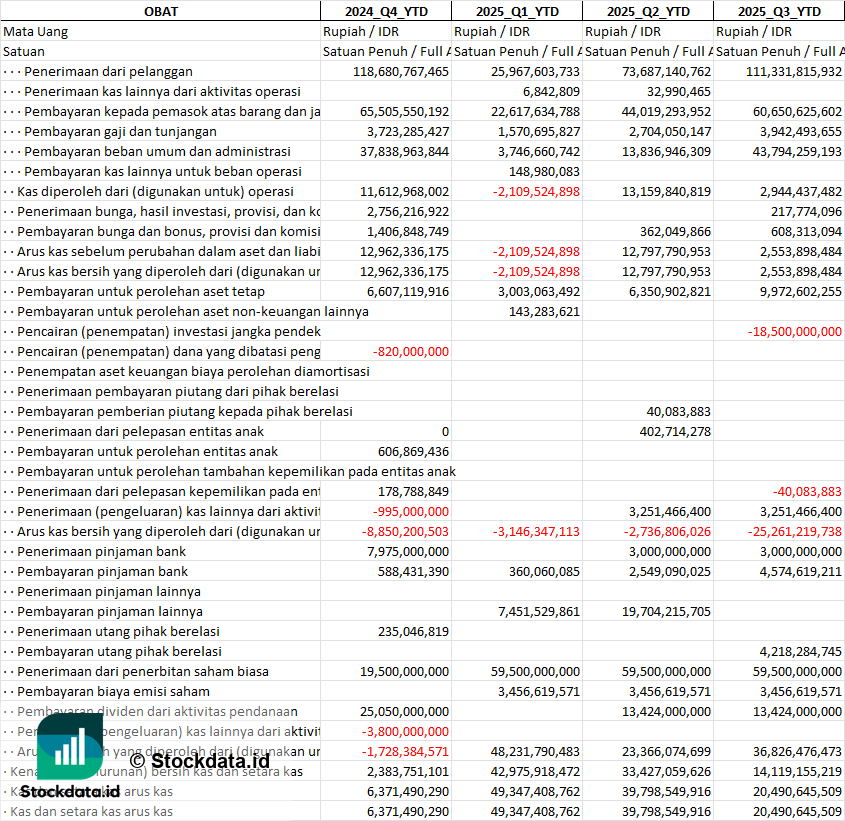The image size is (845, 821).
Task: Select value 3,723,285,427
Action: click(407, 131)
